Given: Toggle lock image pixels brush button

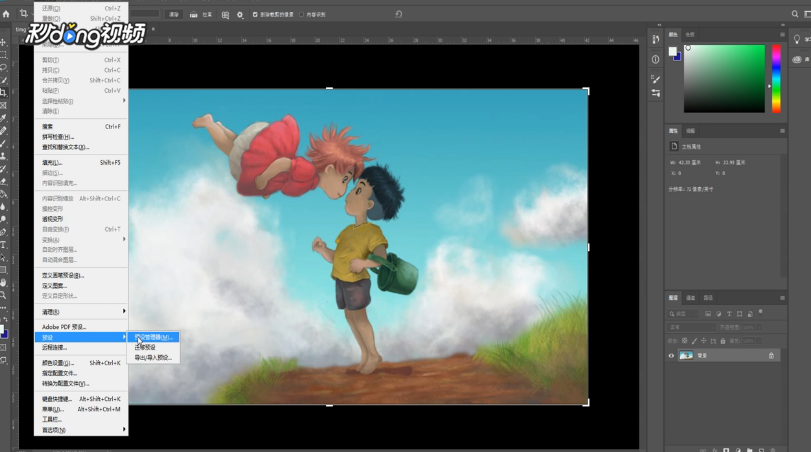Looking at the screenshot, I should click(695, 341).
